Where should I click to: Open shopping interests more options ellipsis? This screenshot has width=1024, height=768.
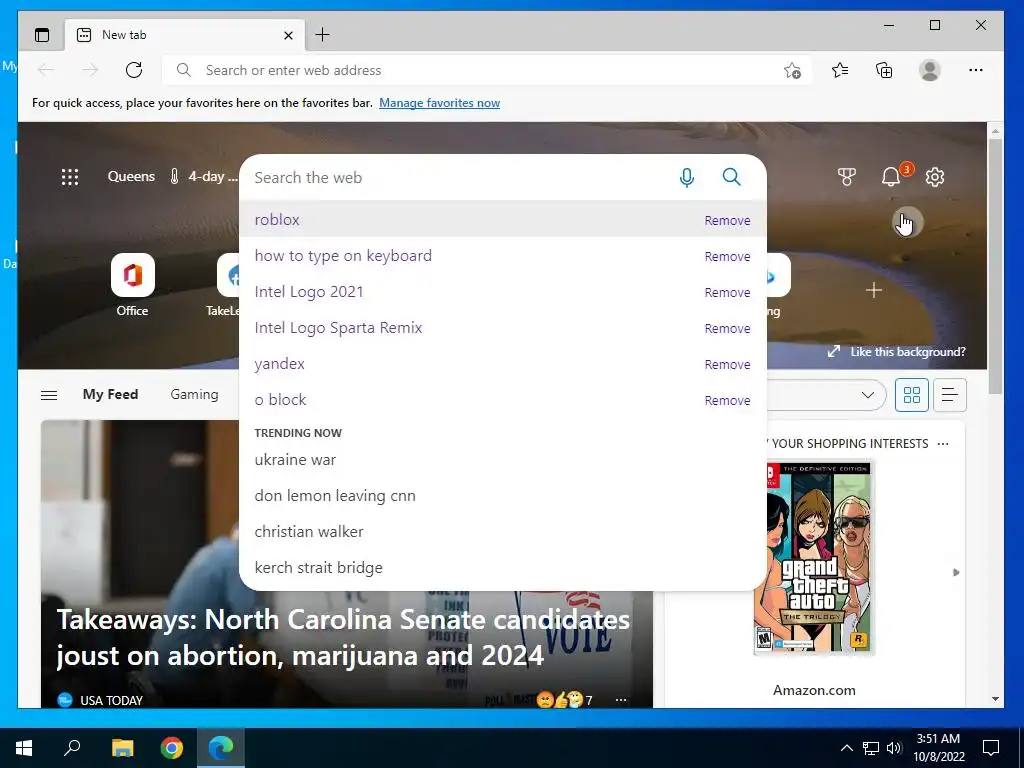tap(942, 443)
